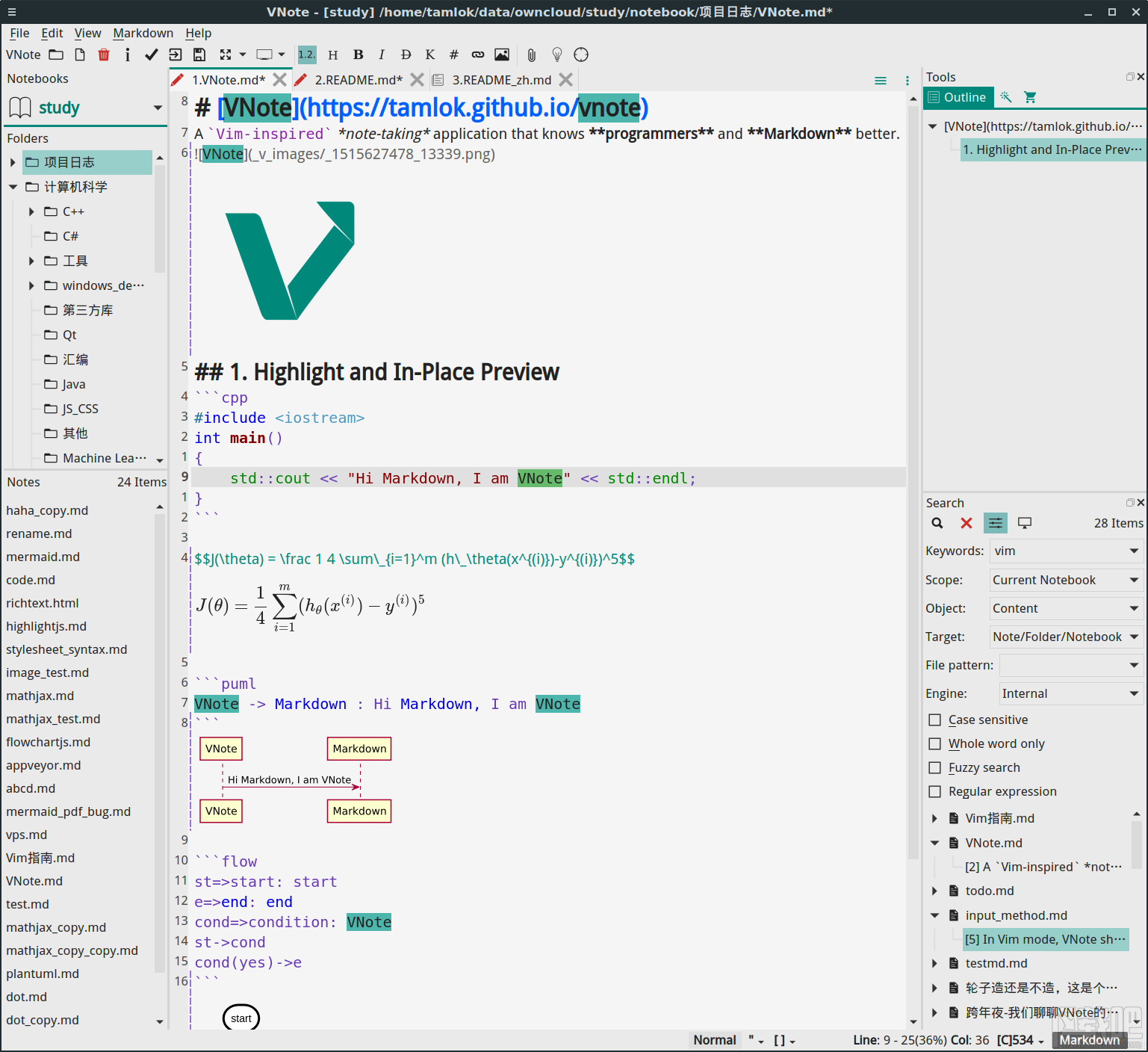Select the Qt folder in the tree
The image size is (1148, 1052).
coord(69,335)
